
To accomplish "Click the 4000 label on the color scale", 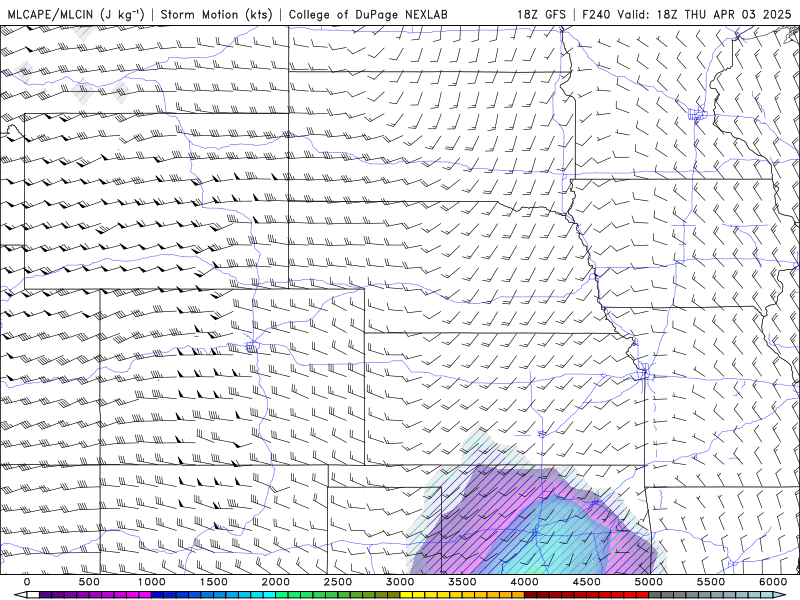I will tap(524, 582).
